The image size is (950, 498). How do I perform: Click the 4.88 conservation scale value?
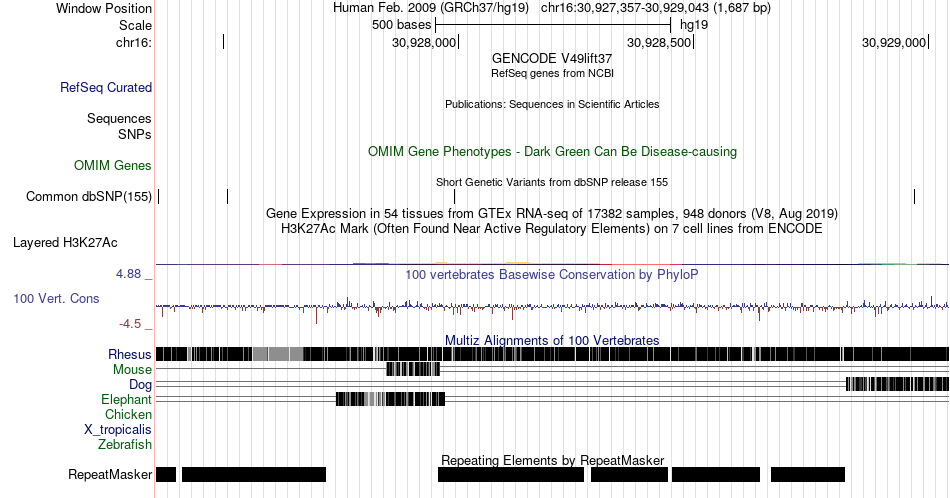[128, 274]
